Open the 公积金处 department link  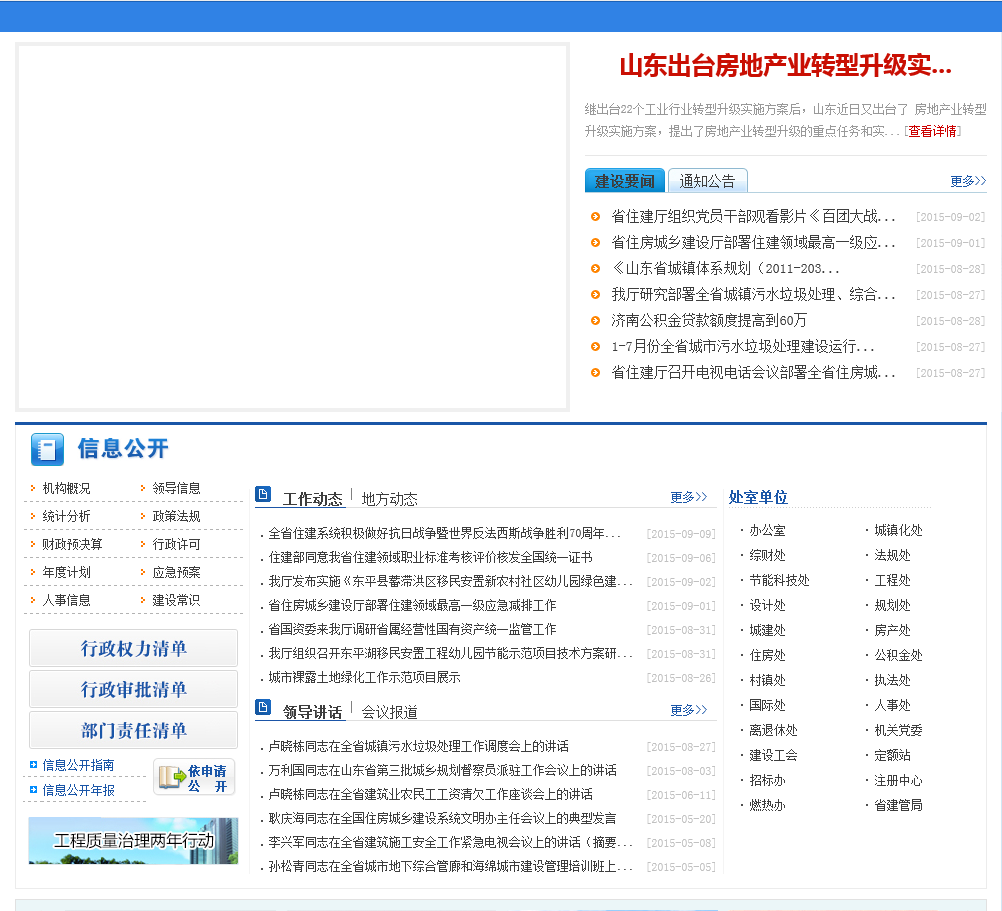click(x=898, y=655)
